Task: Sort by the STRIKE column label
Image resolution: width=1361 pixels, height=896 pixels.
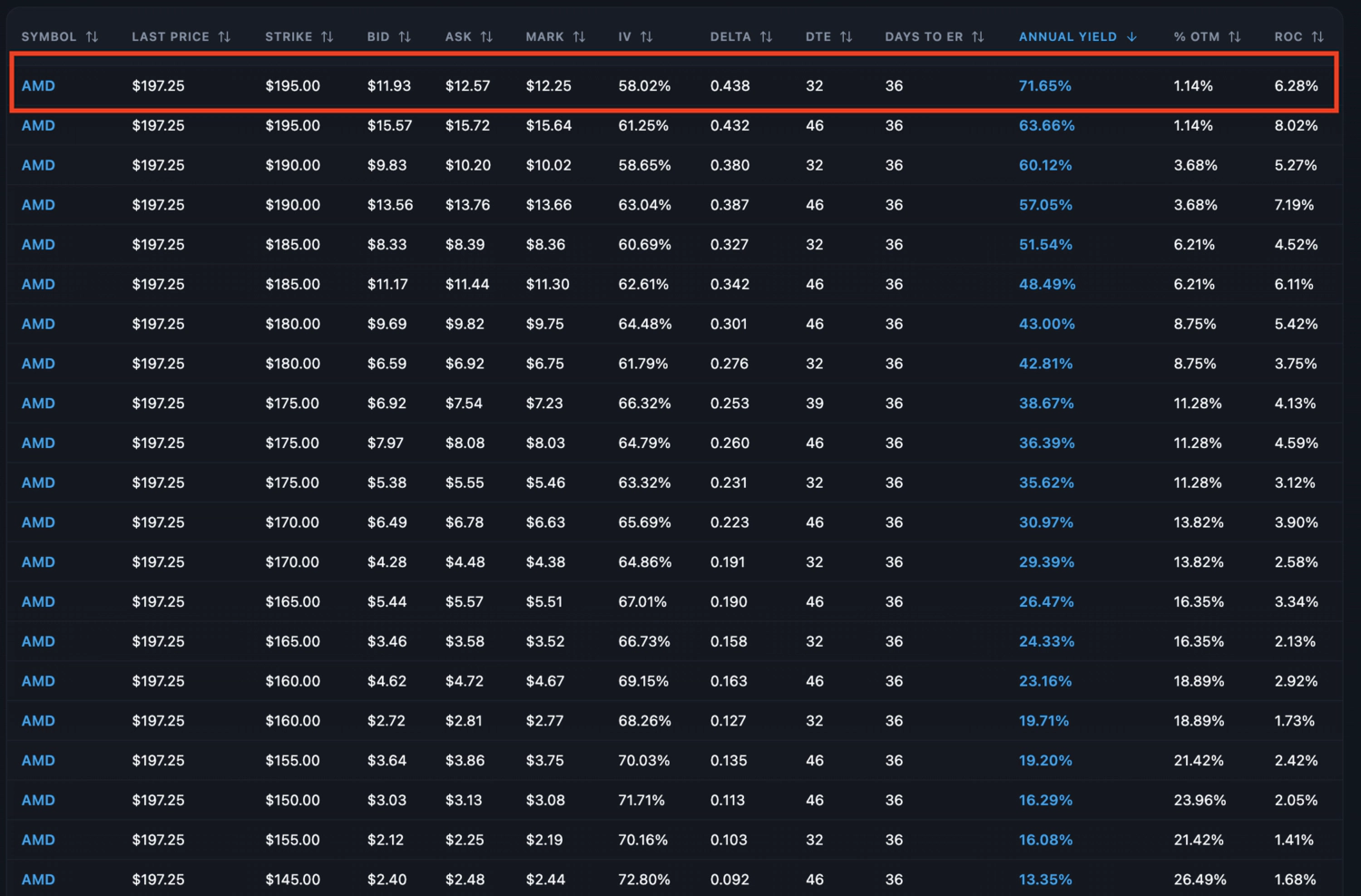Action: coord(289,37)
